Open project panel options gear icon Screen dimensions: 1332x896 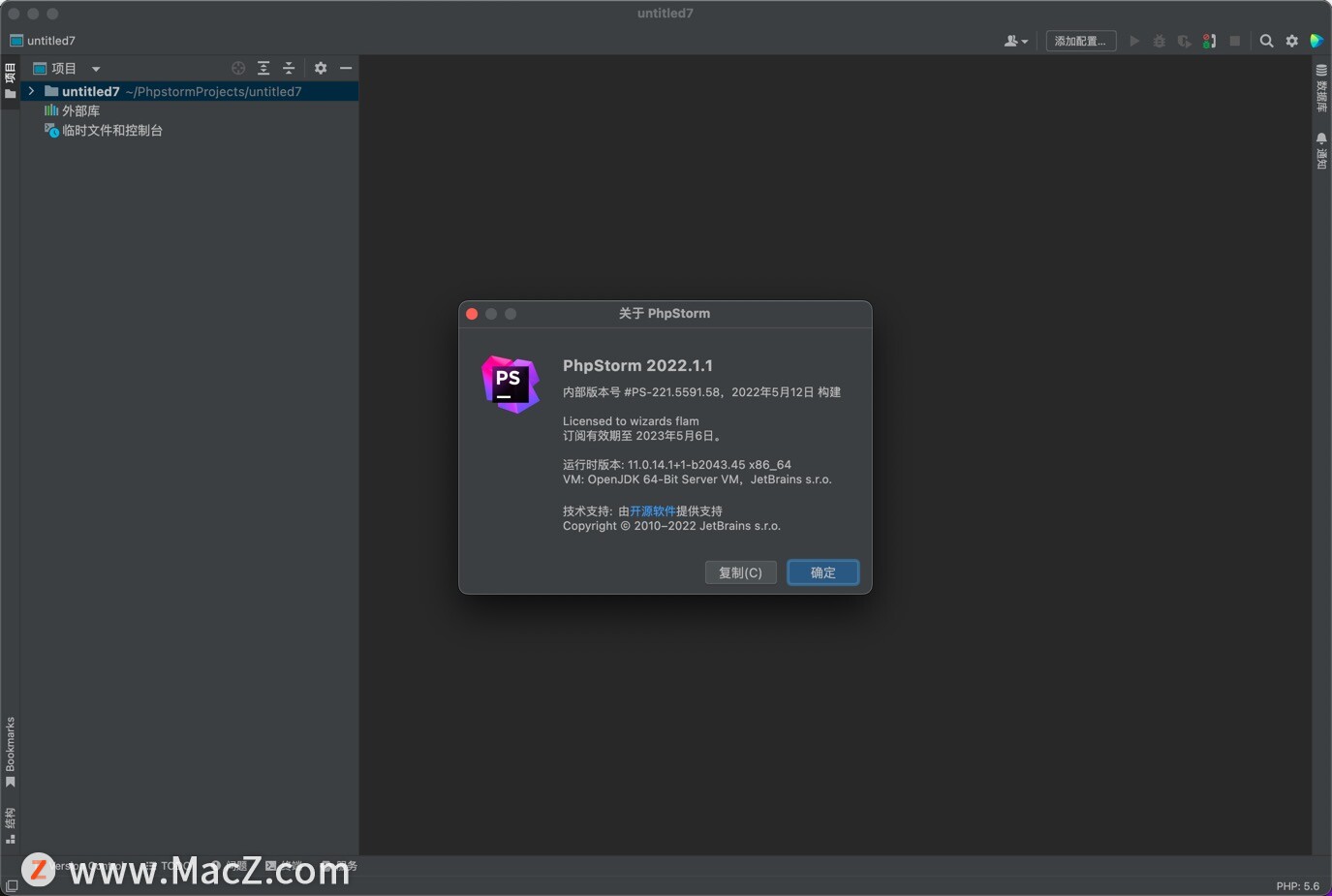(321, 68)
